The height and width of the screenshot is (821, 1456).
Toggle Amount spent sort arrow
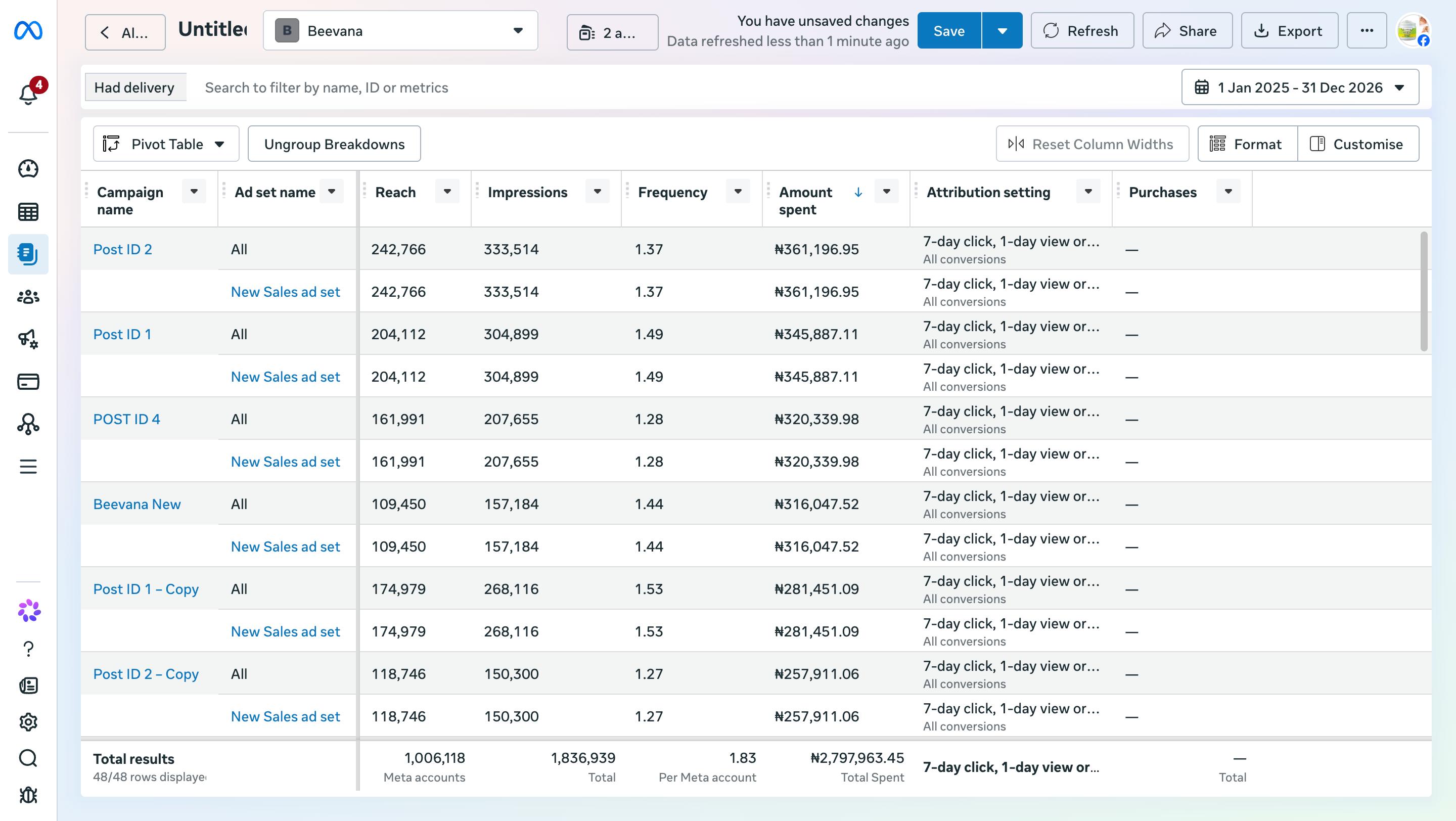point(858,192)
